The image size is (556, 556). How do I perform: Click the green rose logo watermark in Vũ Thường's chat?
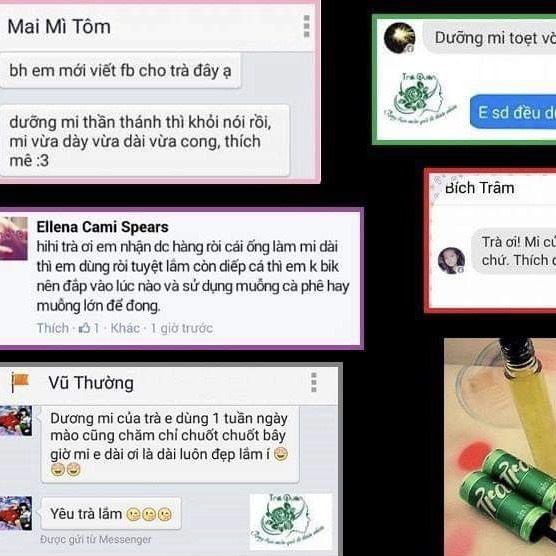click(x=291, y=521)
